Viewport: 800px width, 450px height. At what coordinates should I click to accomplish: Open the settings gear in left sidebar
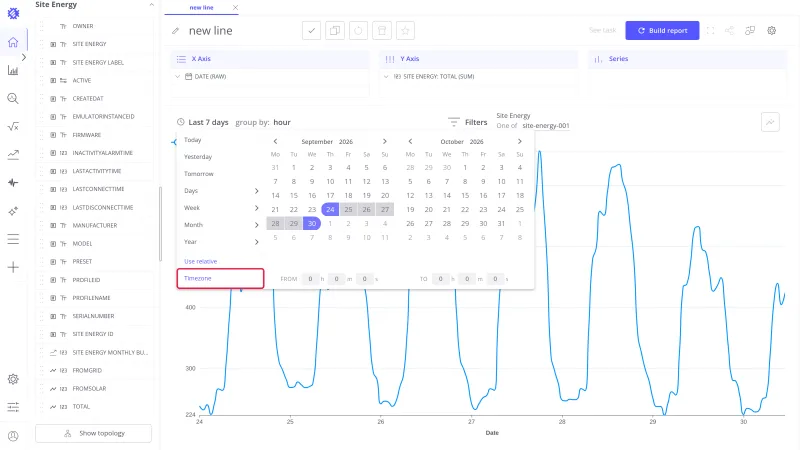tap(13, 379)
